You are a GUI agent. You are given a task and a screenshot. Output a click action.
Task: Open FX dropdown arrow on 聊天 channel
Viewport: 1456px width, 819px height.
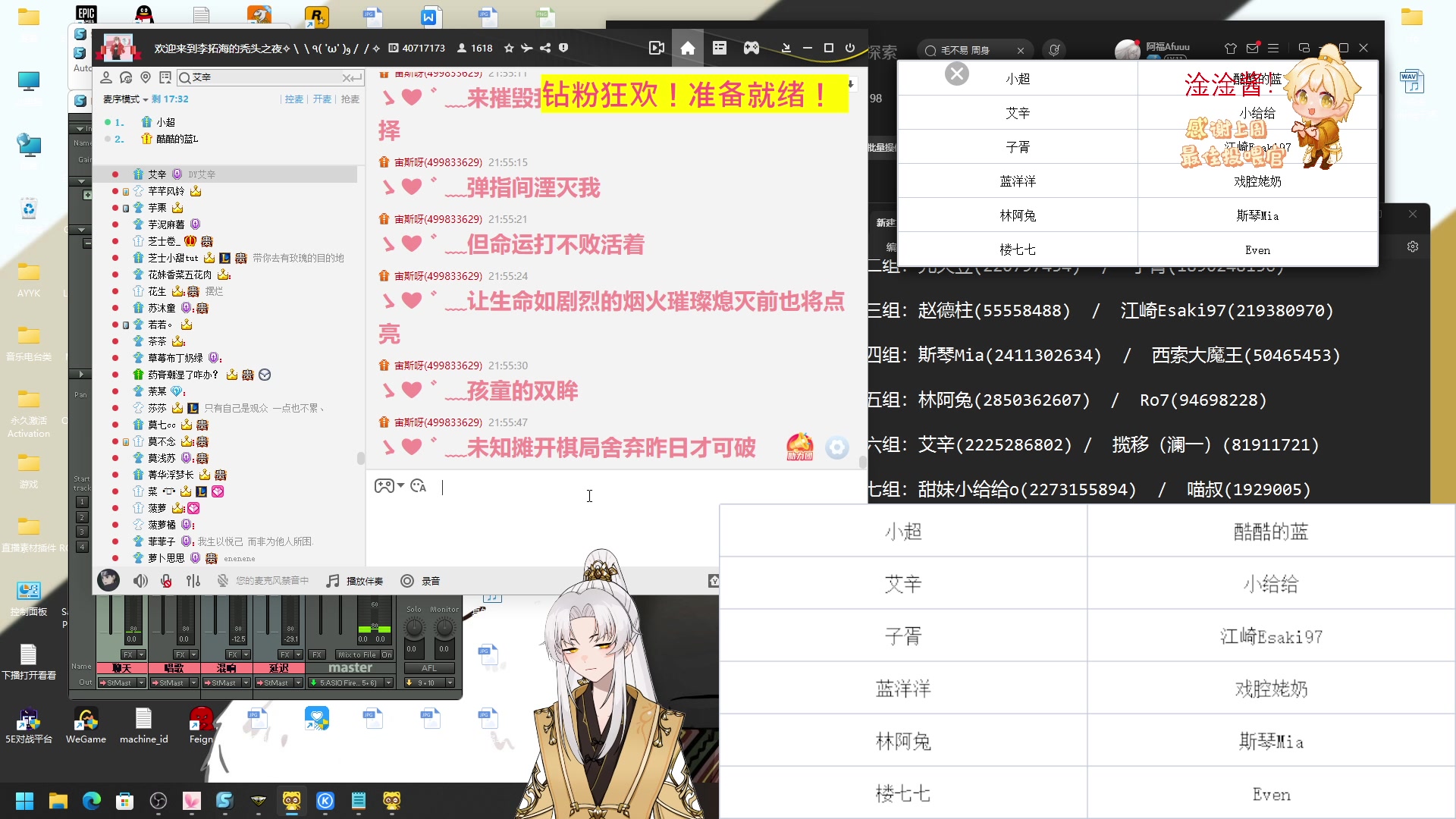tap(142, 654)
